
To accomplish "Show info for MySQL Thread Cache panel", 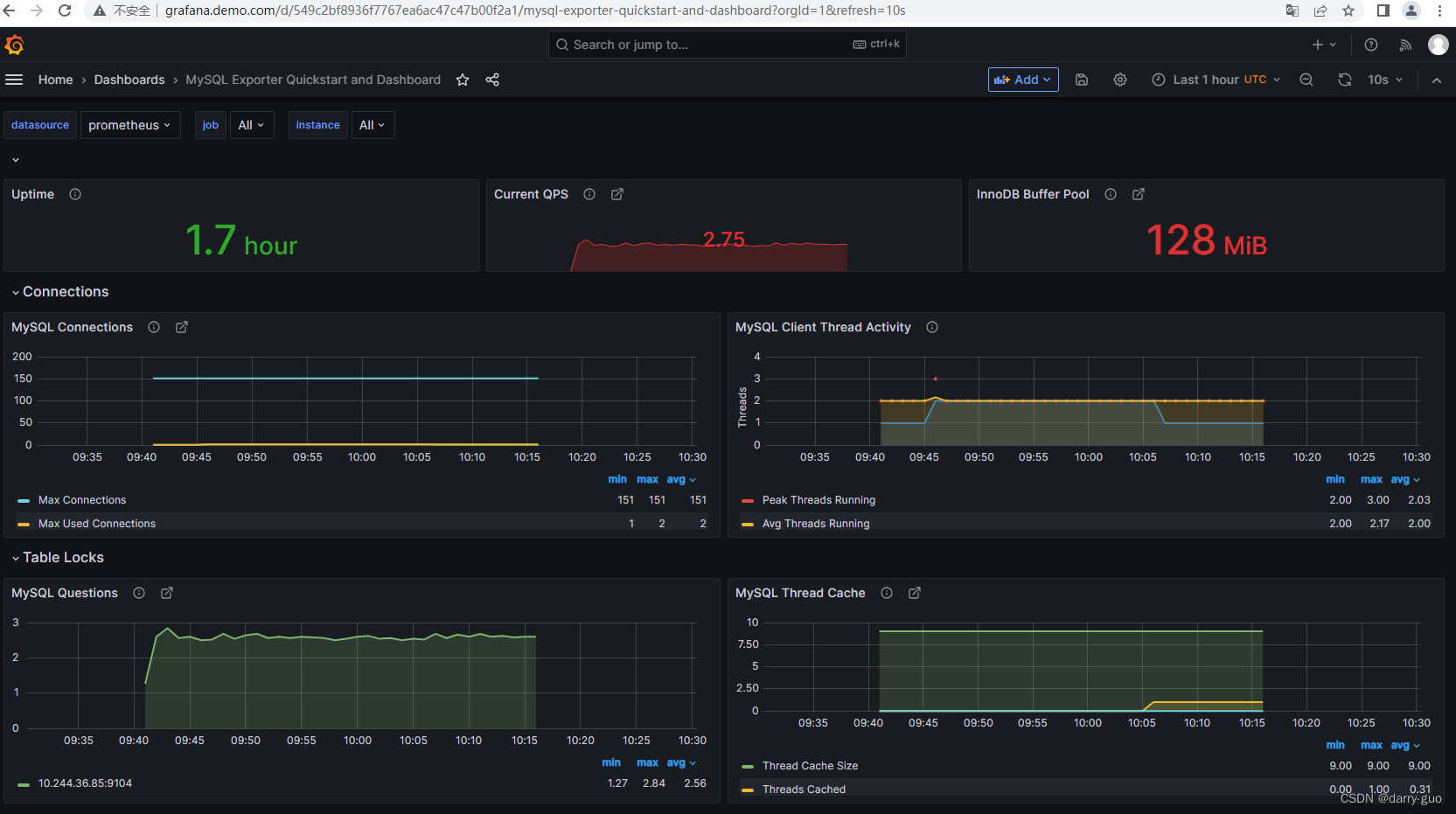I will 887,593.
